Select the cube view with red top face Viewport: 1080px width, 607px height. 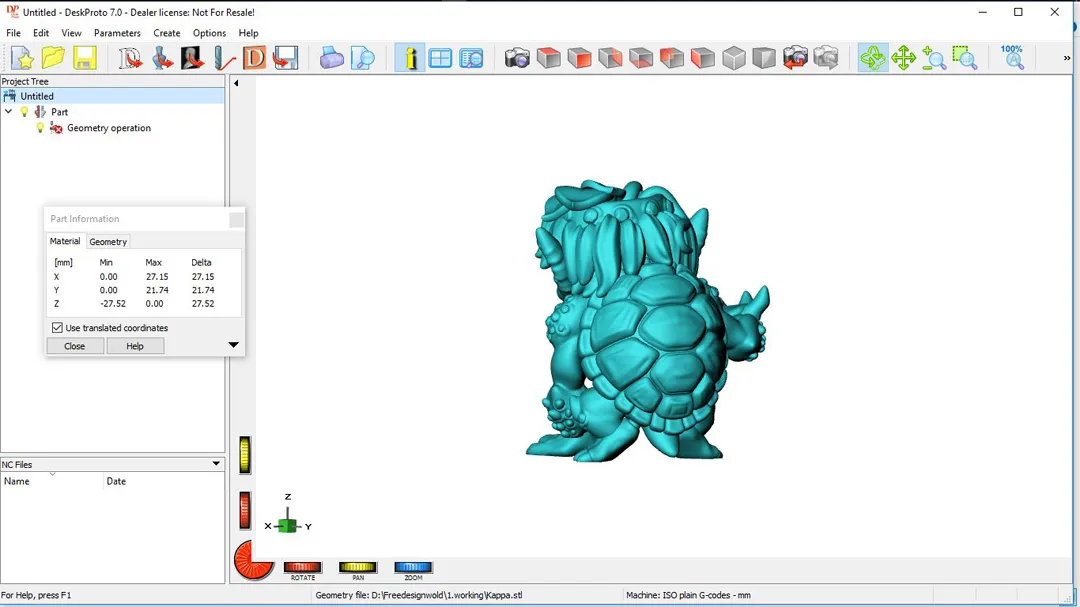pyautogui.click(x=548, y=58)
